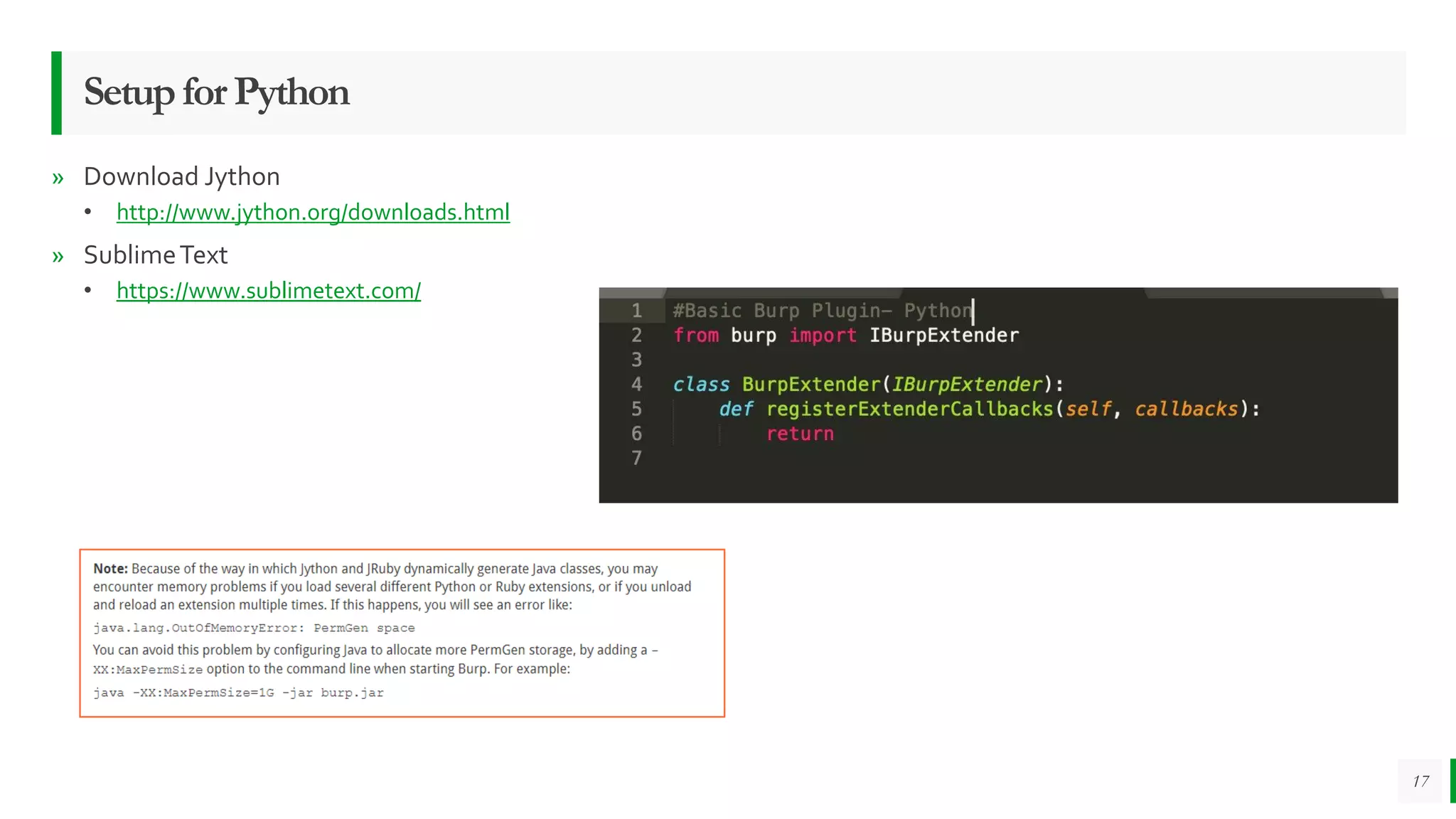Click the code editor screenshot
The image size is (1456, 819).
tap(998, 395)
